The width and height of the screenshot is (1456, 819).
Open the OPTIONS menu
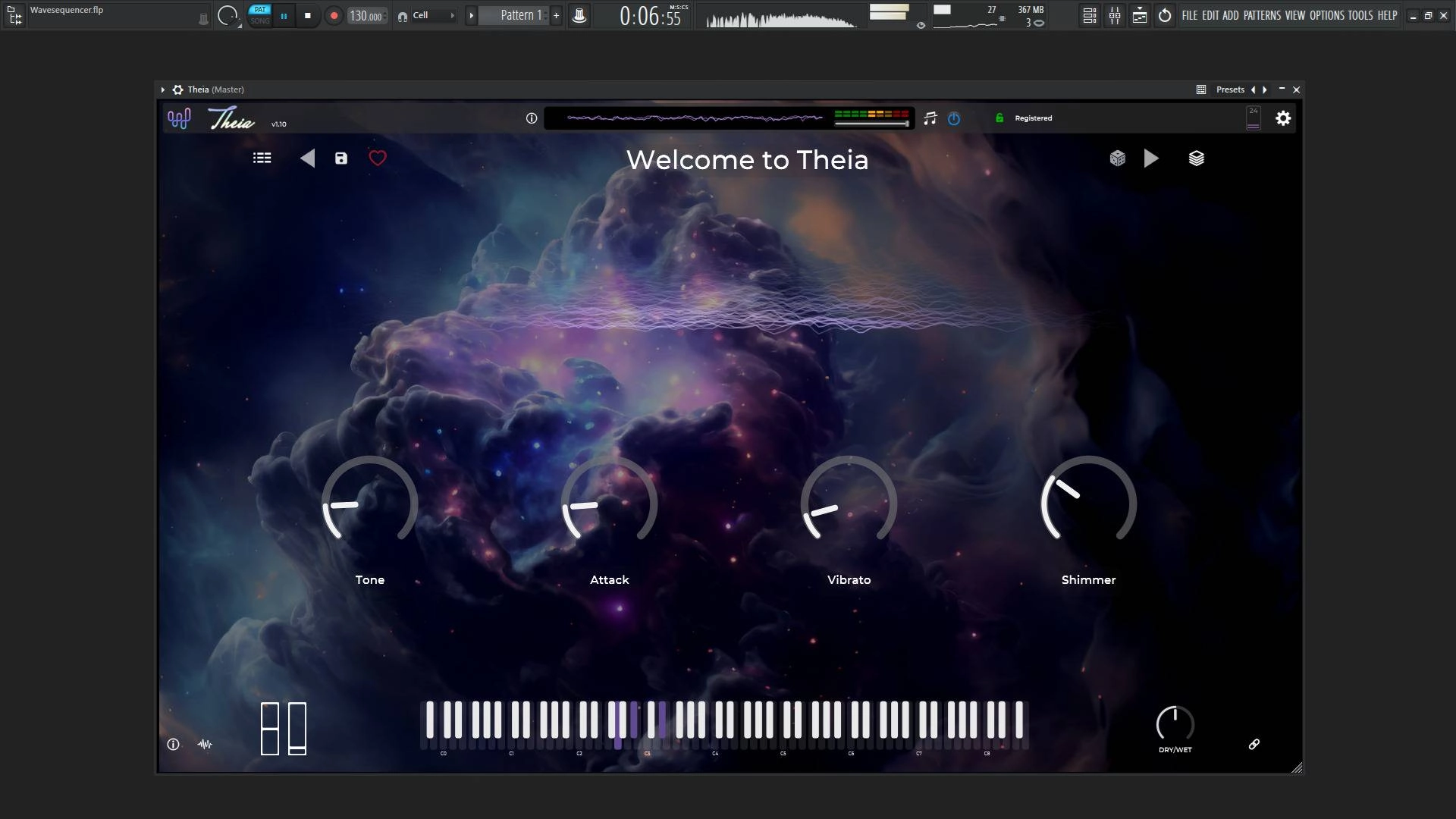click(x=1327, y=15)
